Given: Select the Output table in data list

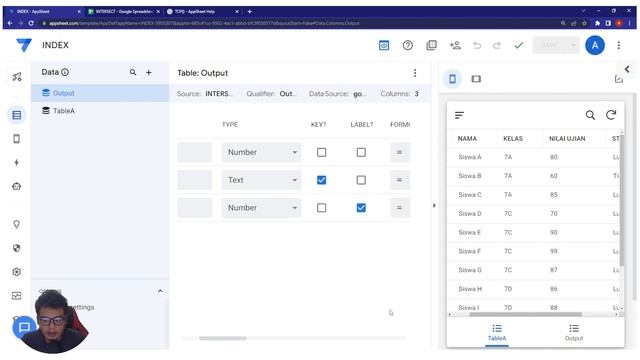Looking at the screenshot, I should [100, 93].
